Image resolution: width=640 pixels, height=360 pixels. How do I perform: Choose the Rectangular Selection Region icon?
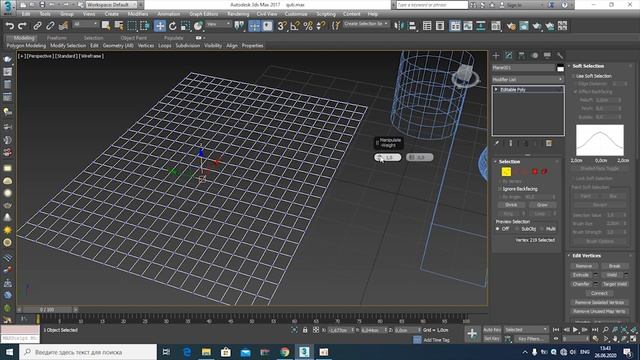132,26
